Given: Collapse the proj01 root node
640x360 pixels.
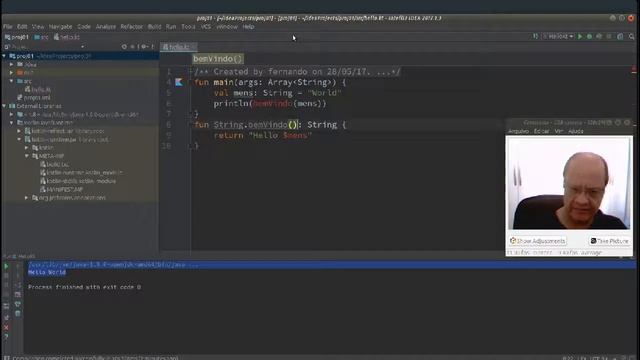Looking at the screenshot, I should (4, 56).
